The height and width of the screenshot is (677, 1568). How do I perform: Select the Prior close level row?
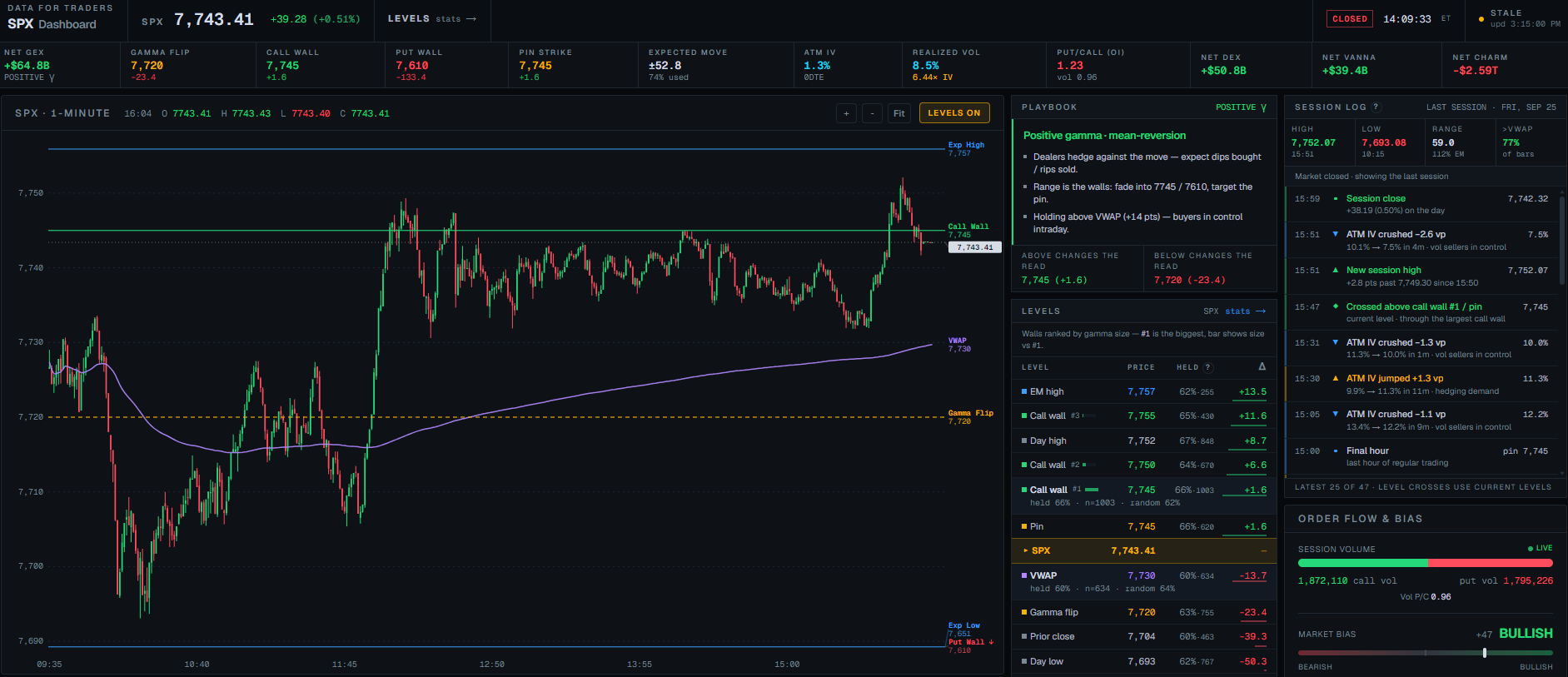point(1143,636)
